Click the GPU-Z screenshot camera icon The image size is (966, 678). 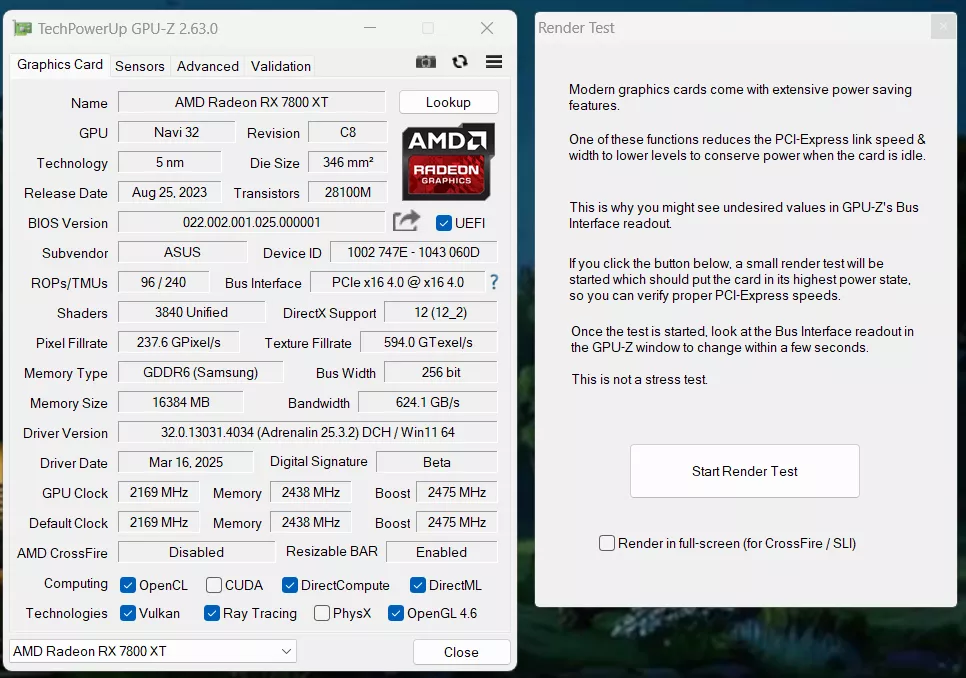426,62
